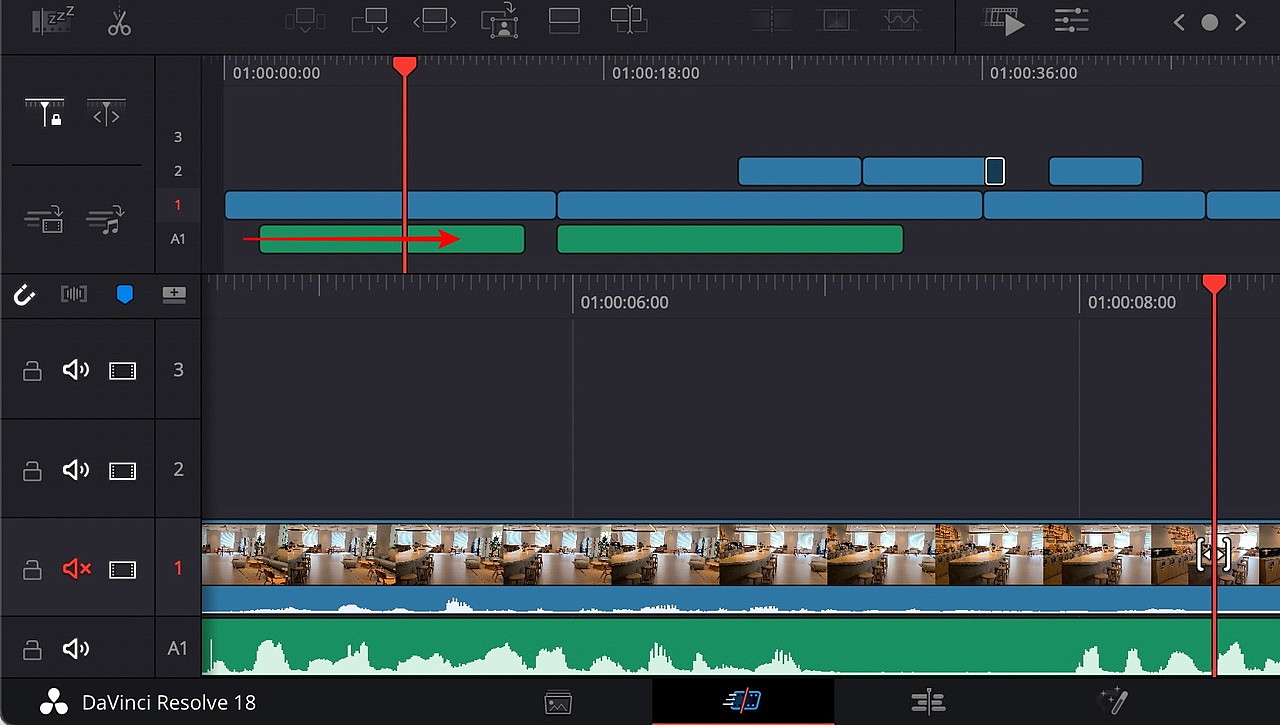The image size is (1280, 725).
Task: Click the scissors split clip tool
Action: (119, 22)
